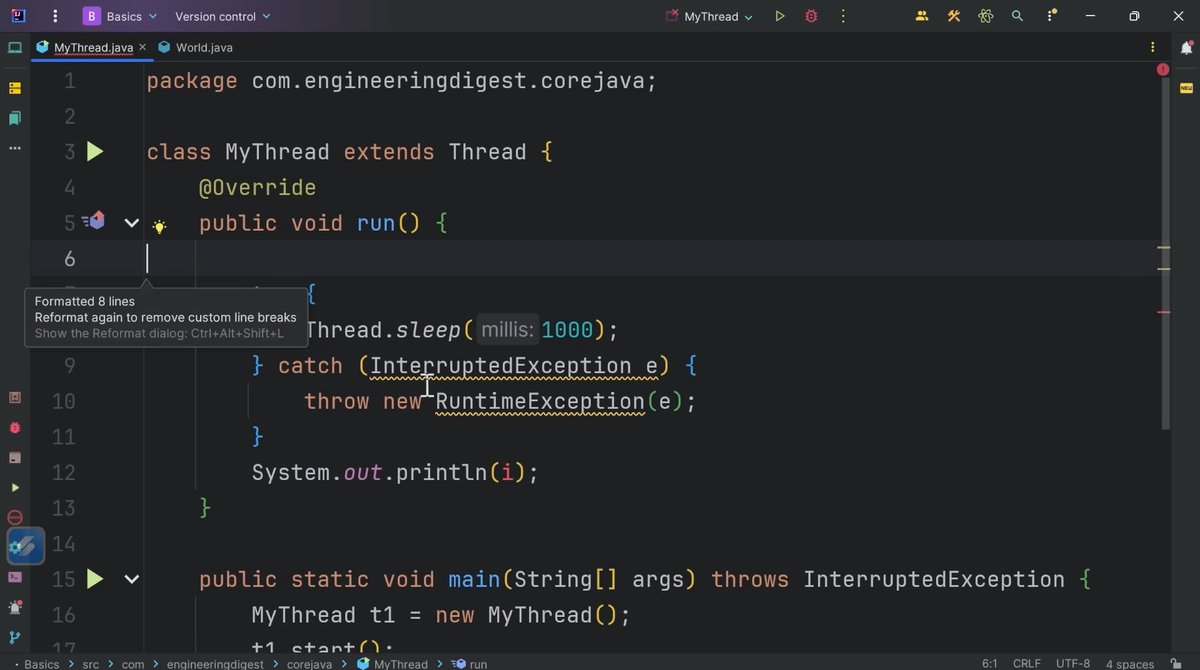Image resolution: width=1200 pixels, height=670 pixels.
Task: Open the Basics project dropdown
Action: click(x=120, y=16)
